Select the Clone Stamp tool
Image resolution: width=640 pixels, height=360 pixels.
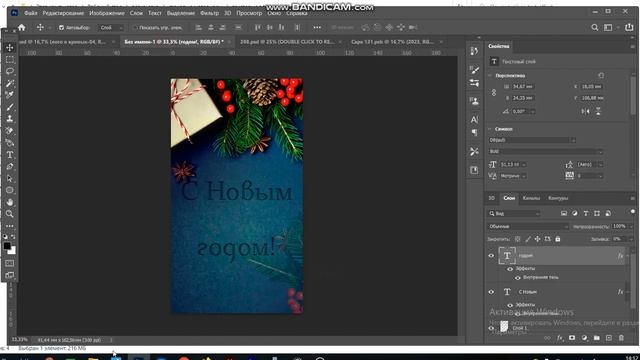(10, 119)
